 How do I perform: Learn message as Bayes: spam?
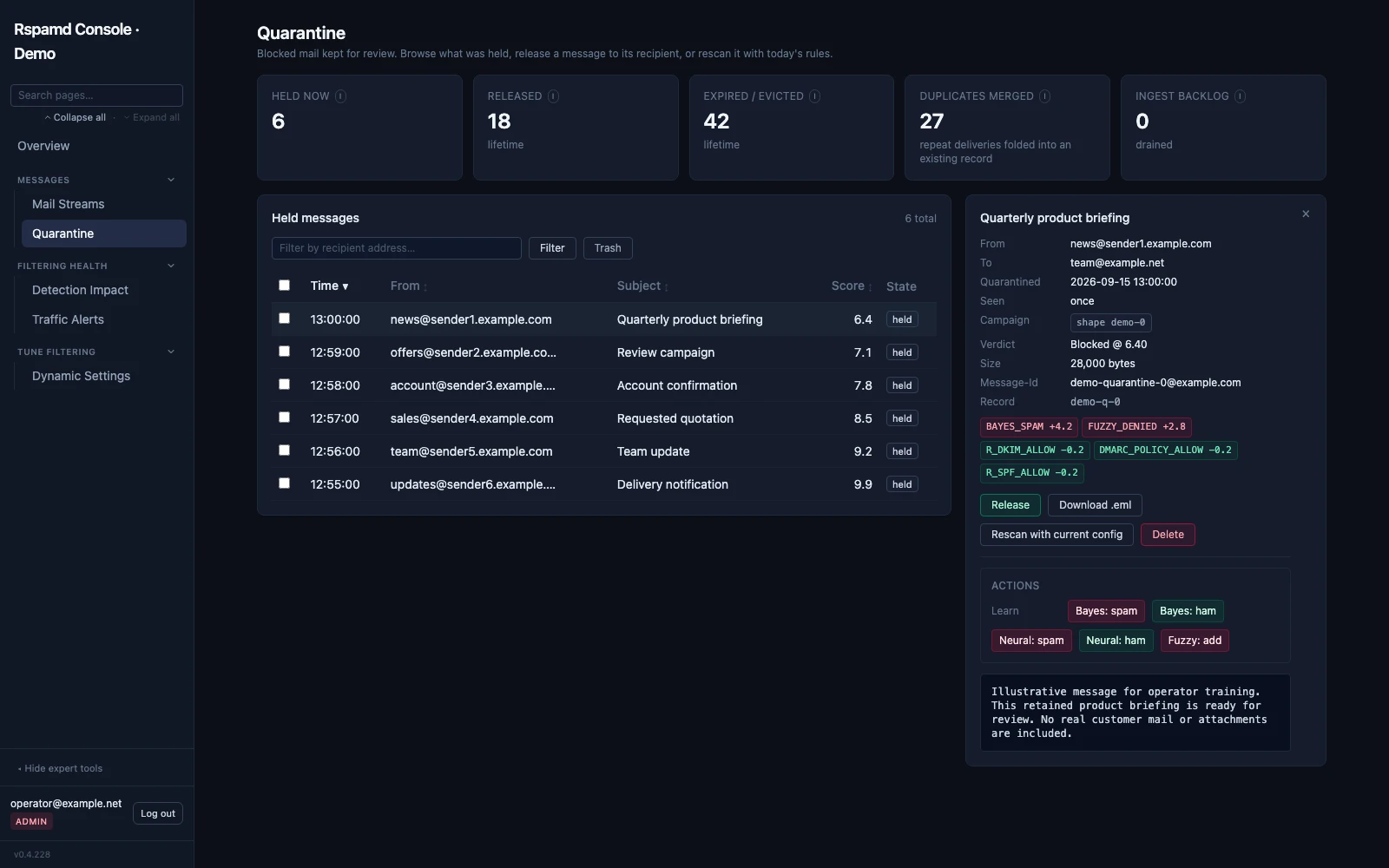click(1106, 611)
